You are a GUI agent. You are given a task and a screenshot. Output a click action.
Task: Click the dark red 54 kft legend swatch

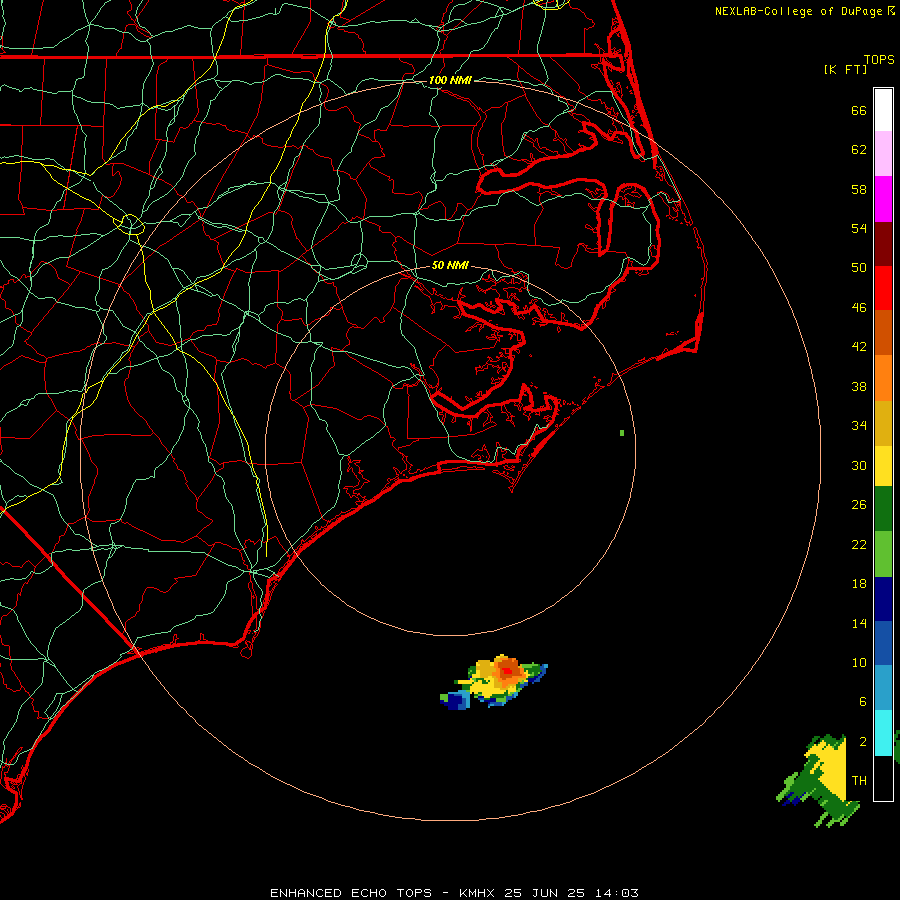pos(883,243)
